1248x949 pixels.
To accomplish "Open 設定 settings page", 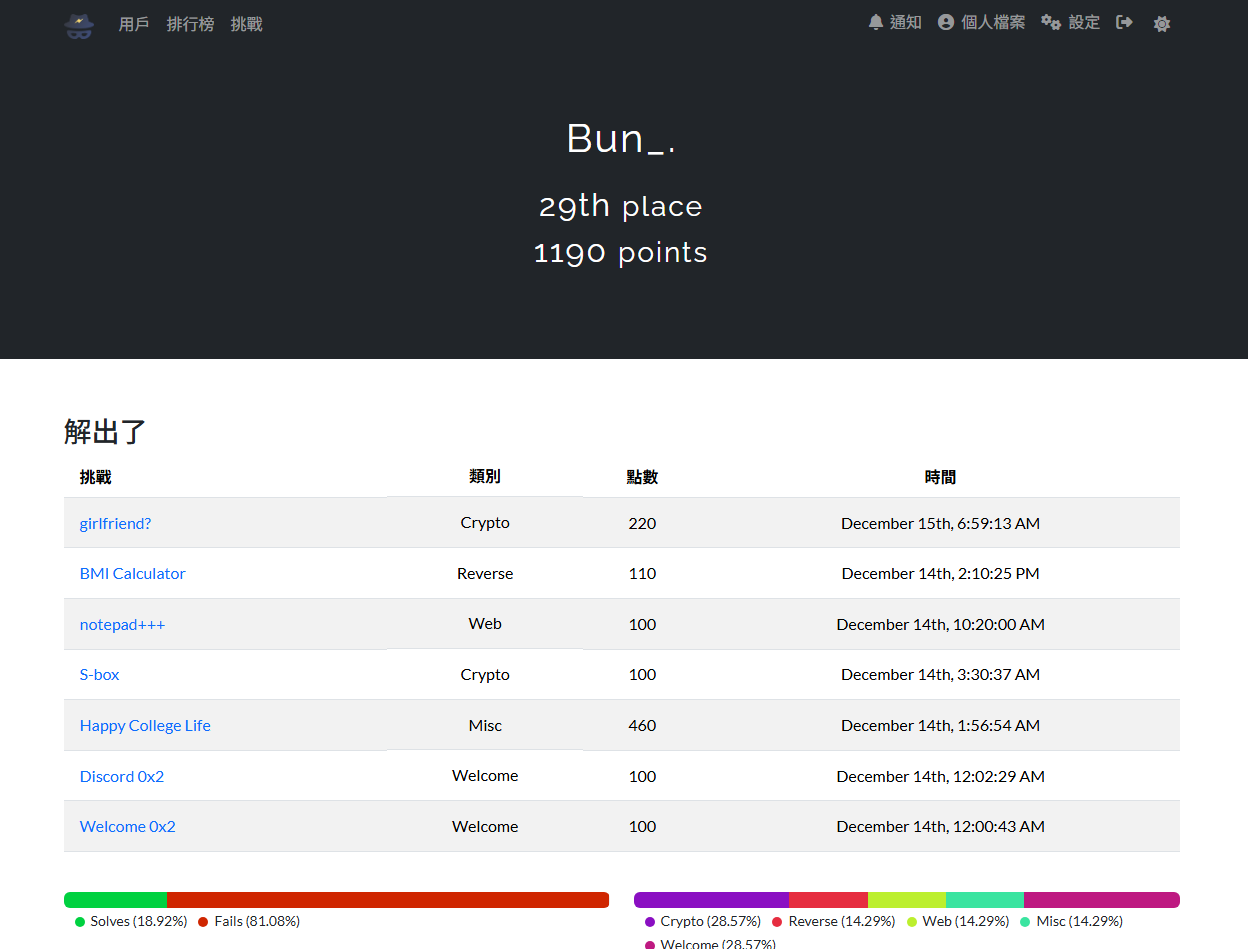I will click(1070, 22).
